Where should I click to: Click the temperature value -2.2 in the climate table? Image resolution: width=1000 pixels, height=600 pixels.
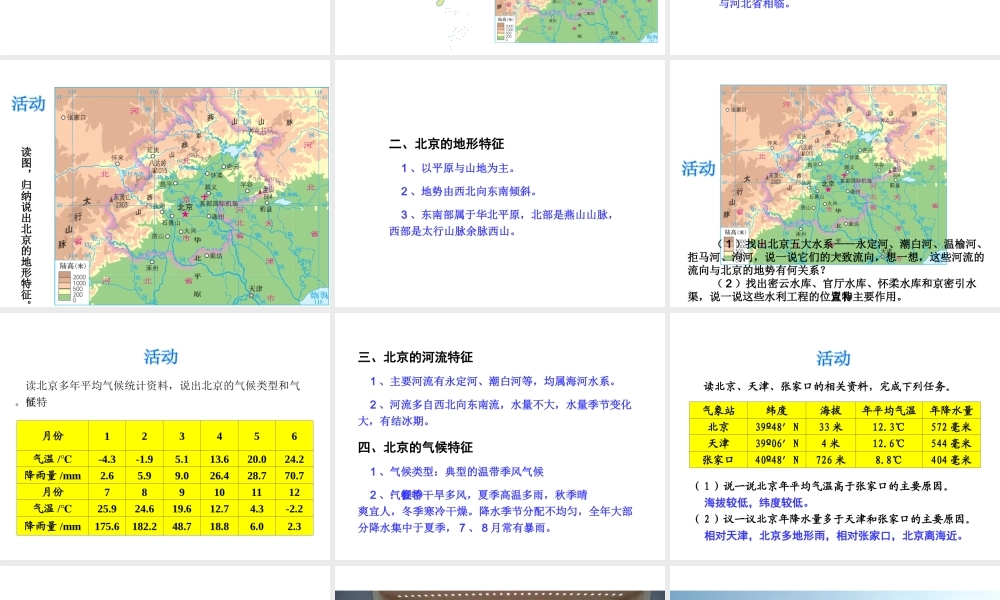click(x=294, y=509)
